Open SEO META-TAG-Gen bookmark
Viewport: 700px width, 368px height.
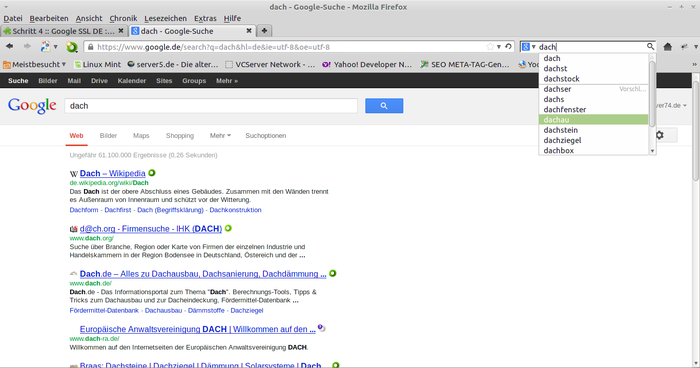pos(465,64)
